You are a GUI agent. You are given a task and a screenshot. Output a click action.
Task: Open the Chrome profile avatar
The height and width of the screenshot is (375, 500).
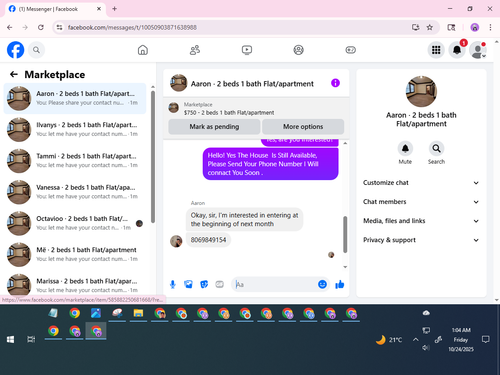[x=475, y=27]
